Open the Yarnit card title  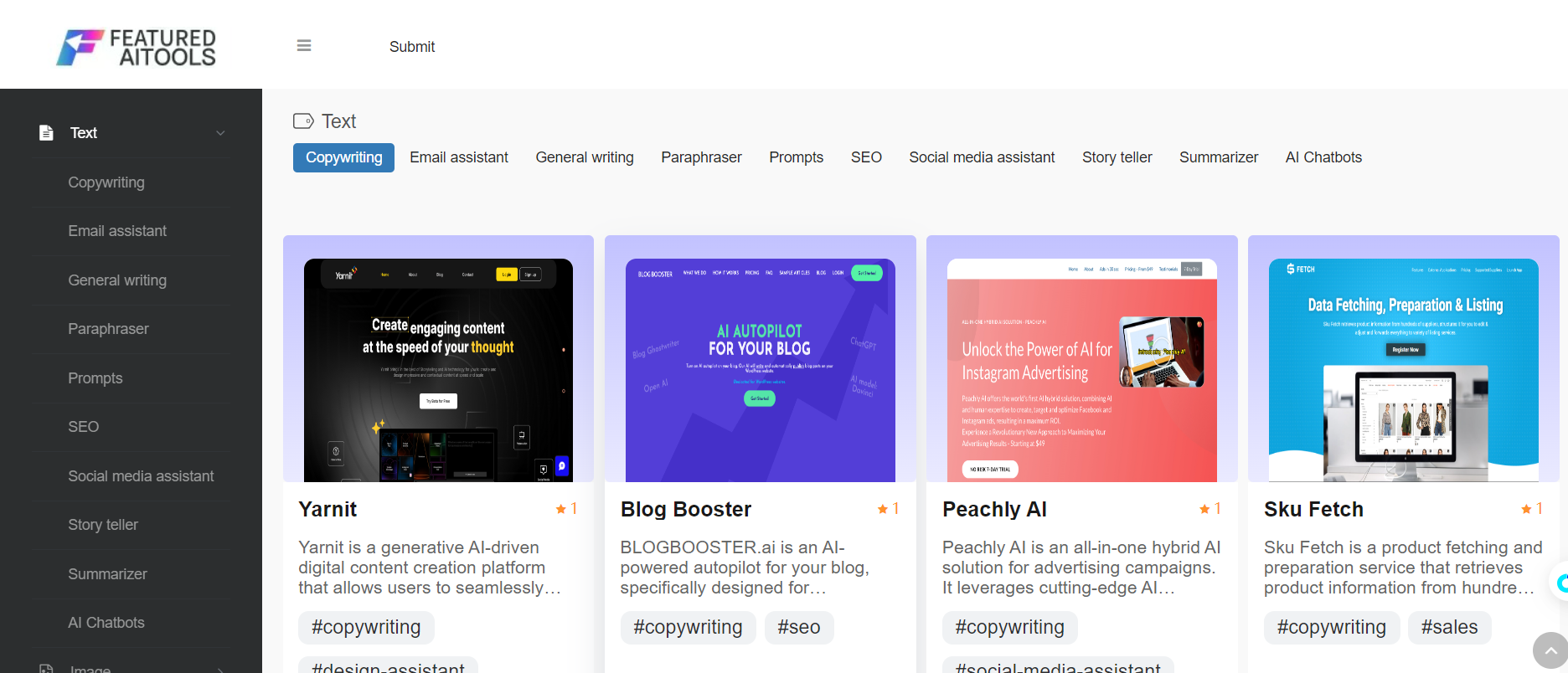(328, 509)
